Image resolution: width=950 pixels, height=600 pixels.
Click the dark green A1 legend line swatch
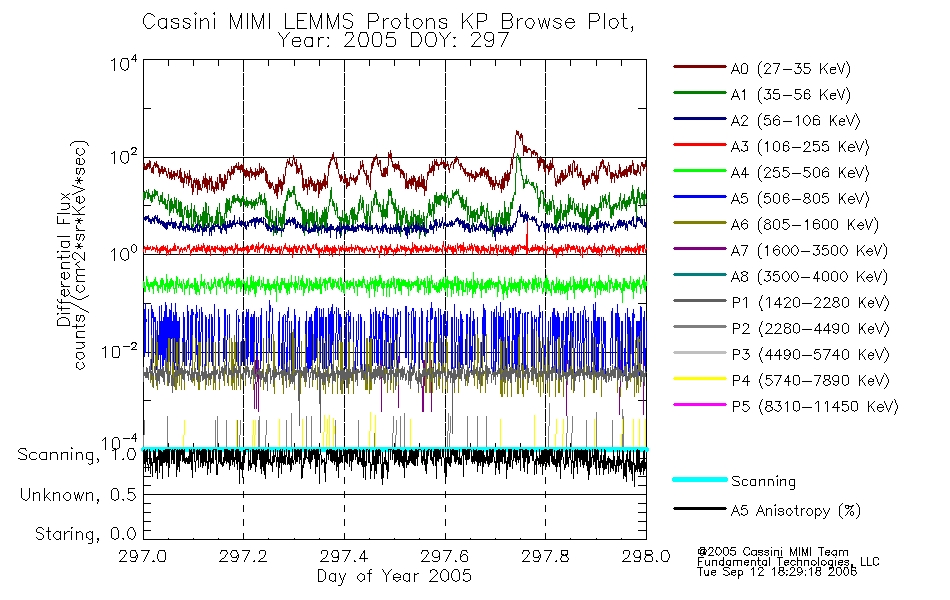coord(700,93)
